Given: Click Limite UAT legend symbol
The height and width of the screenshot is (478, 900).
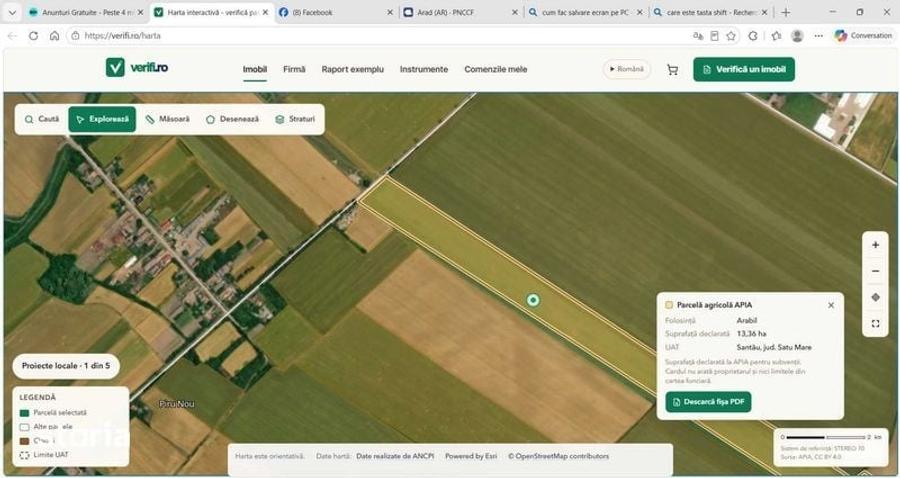Looking at the screenshot, I should click(x=24, y=455).
